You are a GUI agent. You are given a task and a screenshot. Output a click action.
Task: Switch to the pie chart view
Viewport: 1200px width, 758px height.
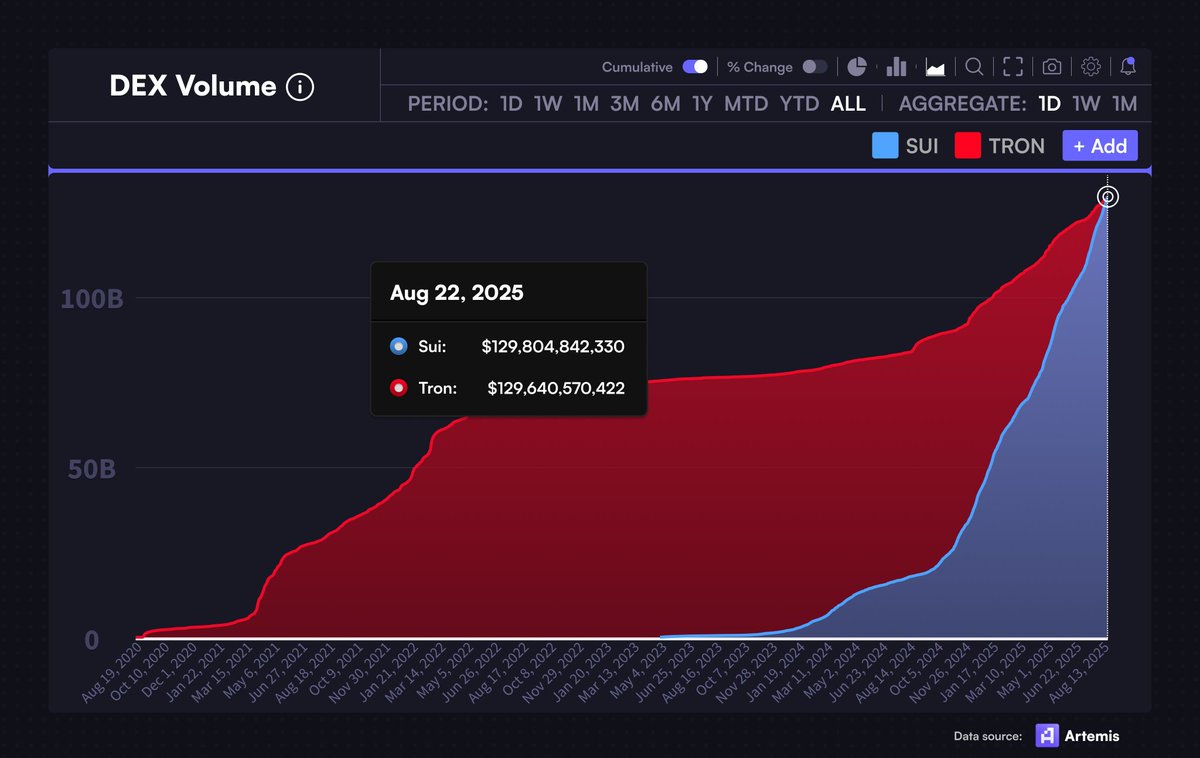857,67
